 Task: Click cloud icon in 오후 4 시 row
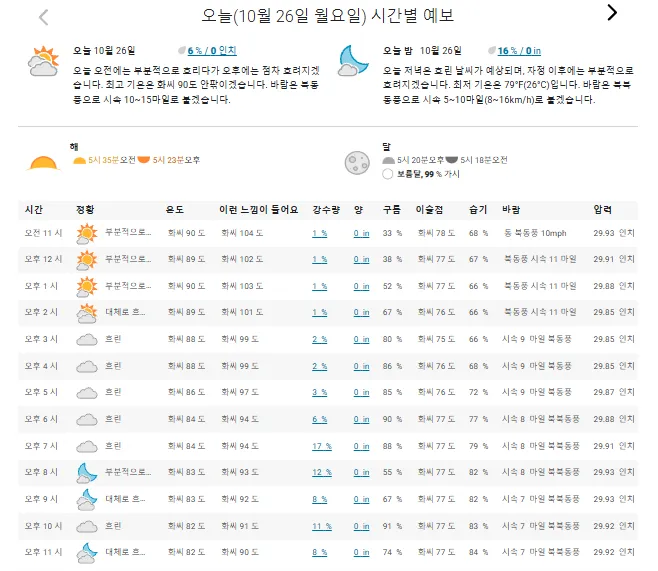pos(87,367)
